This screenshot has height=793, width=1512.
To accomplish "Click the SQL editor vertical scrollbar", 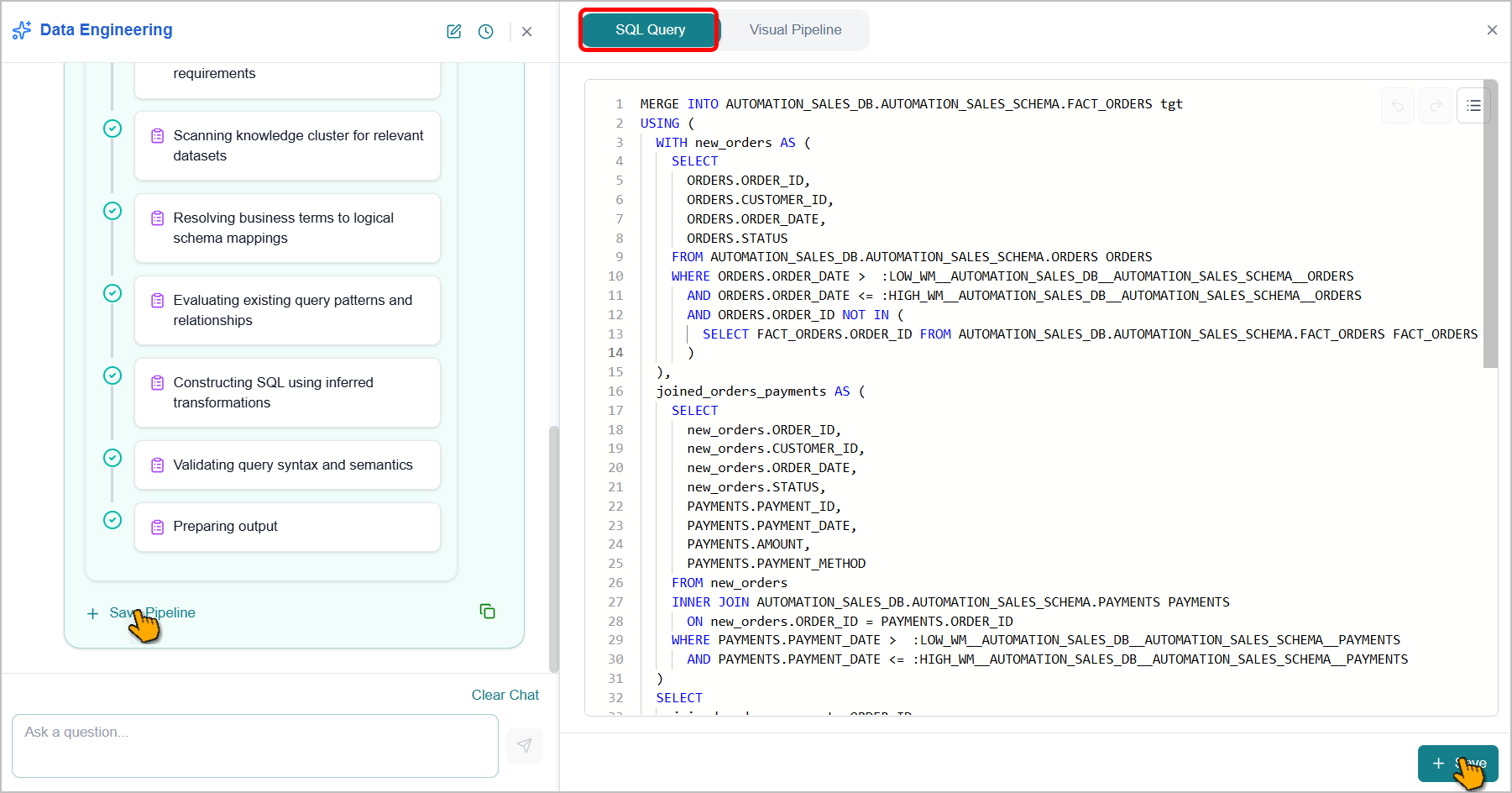I will pos(1490,224).
